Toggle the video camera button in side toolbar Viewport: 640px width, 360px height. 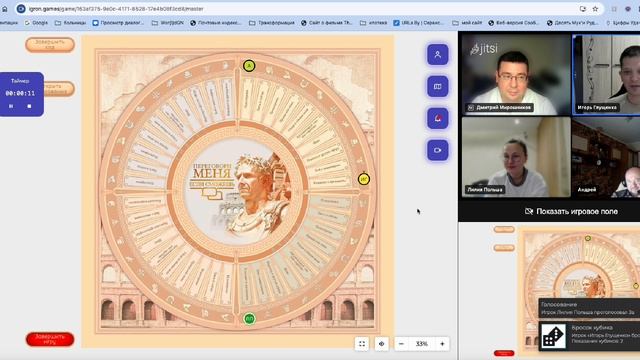pos(438,150)
